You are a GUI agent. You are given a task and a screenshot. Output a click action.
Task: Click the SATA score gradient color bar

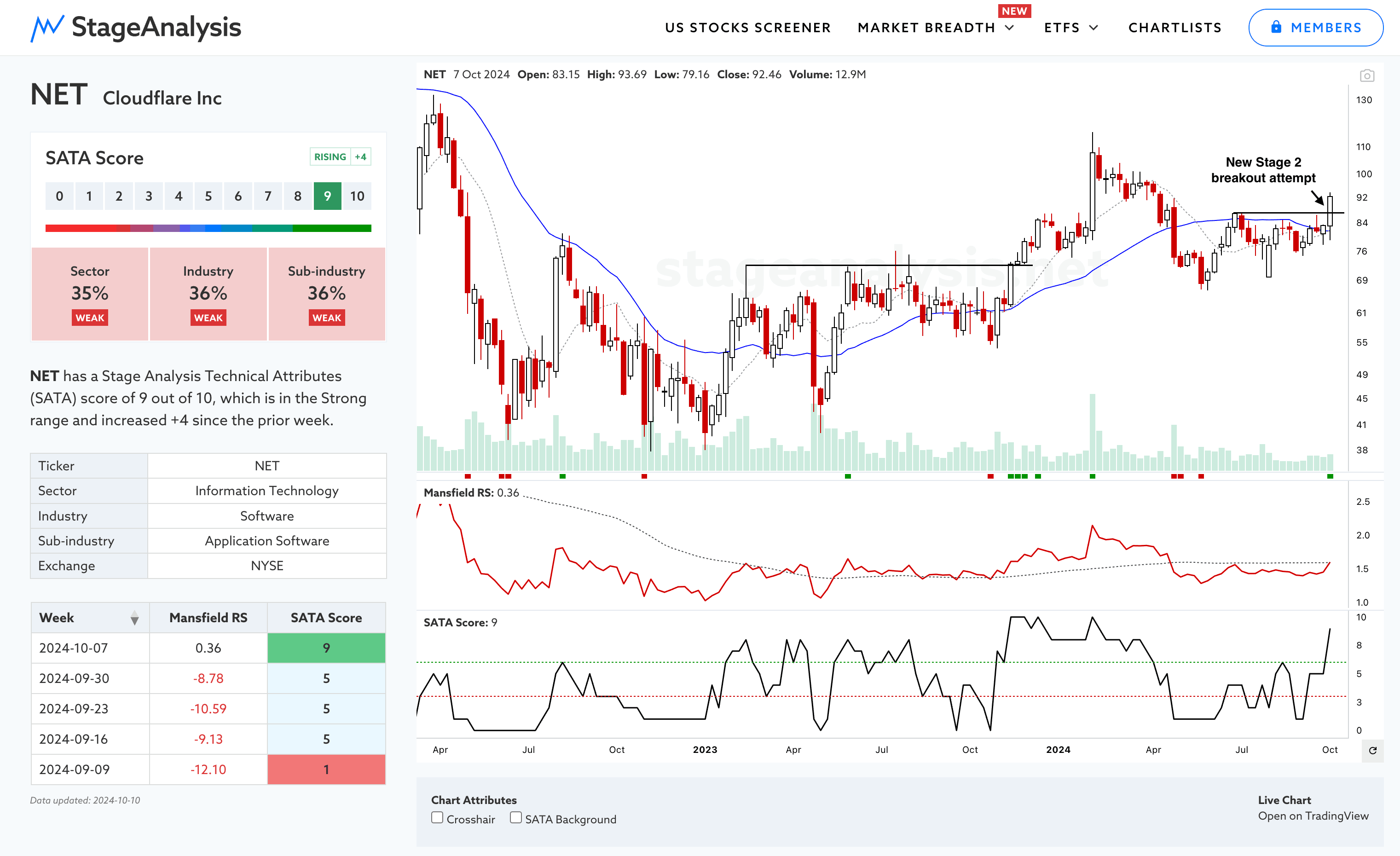click(x=208, y=228)
